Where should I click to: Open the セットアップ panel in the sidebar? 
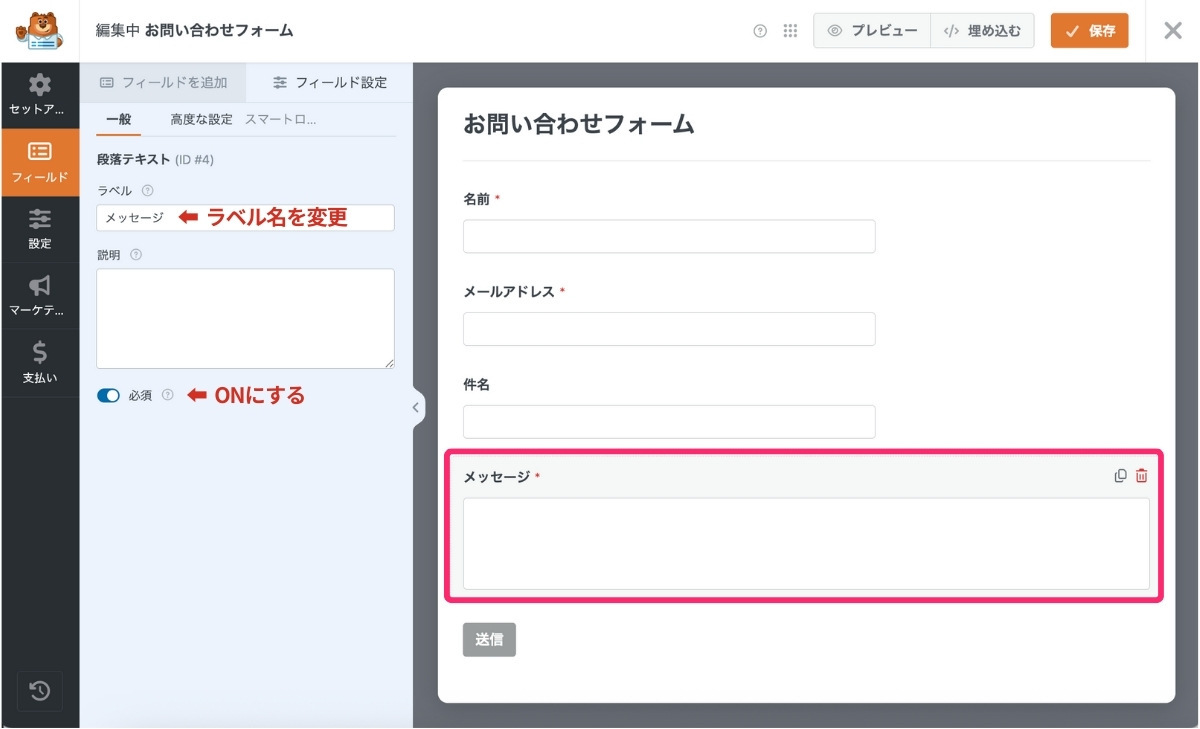tap(39, 94)
